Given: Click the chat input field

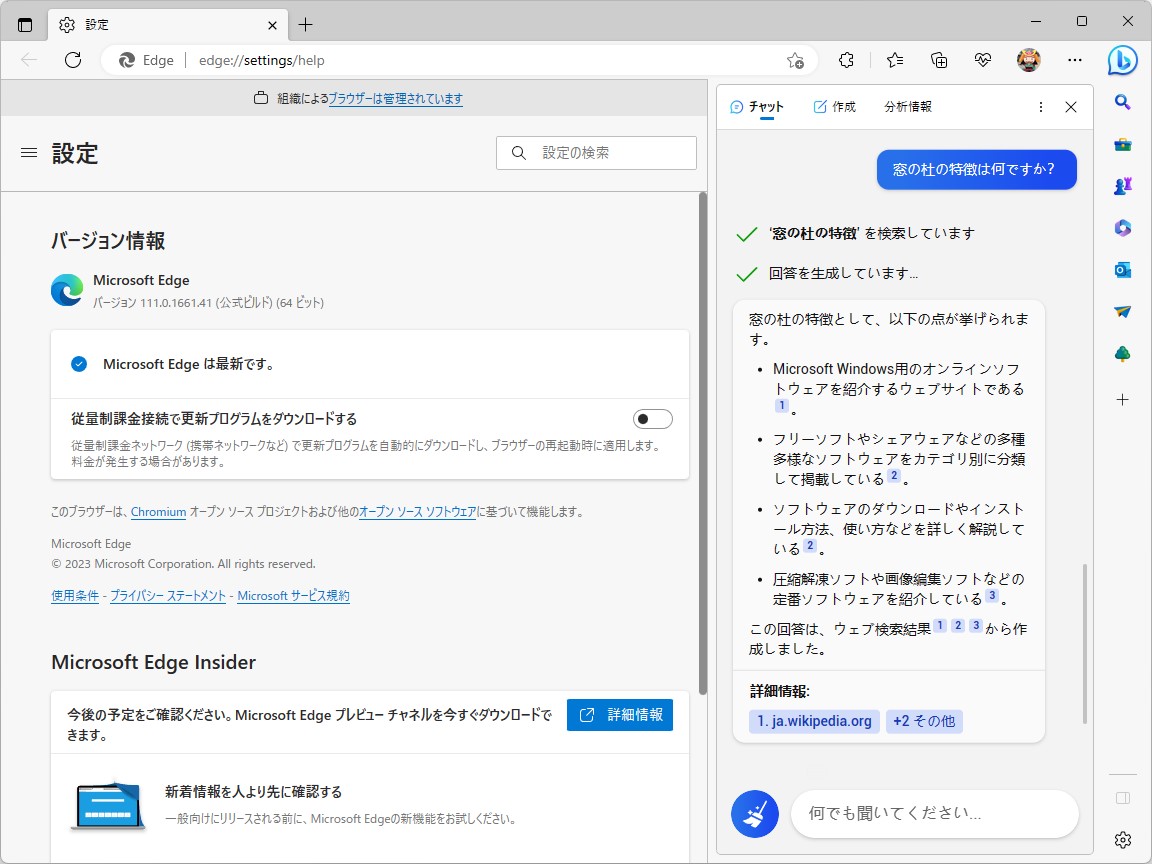Looking at the screenshot, I should [x=934, y=814].
